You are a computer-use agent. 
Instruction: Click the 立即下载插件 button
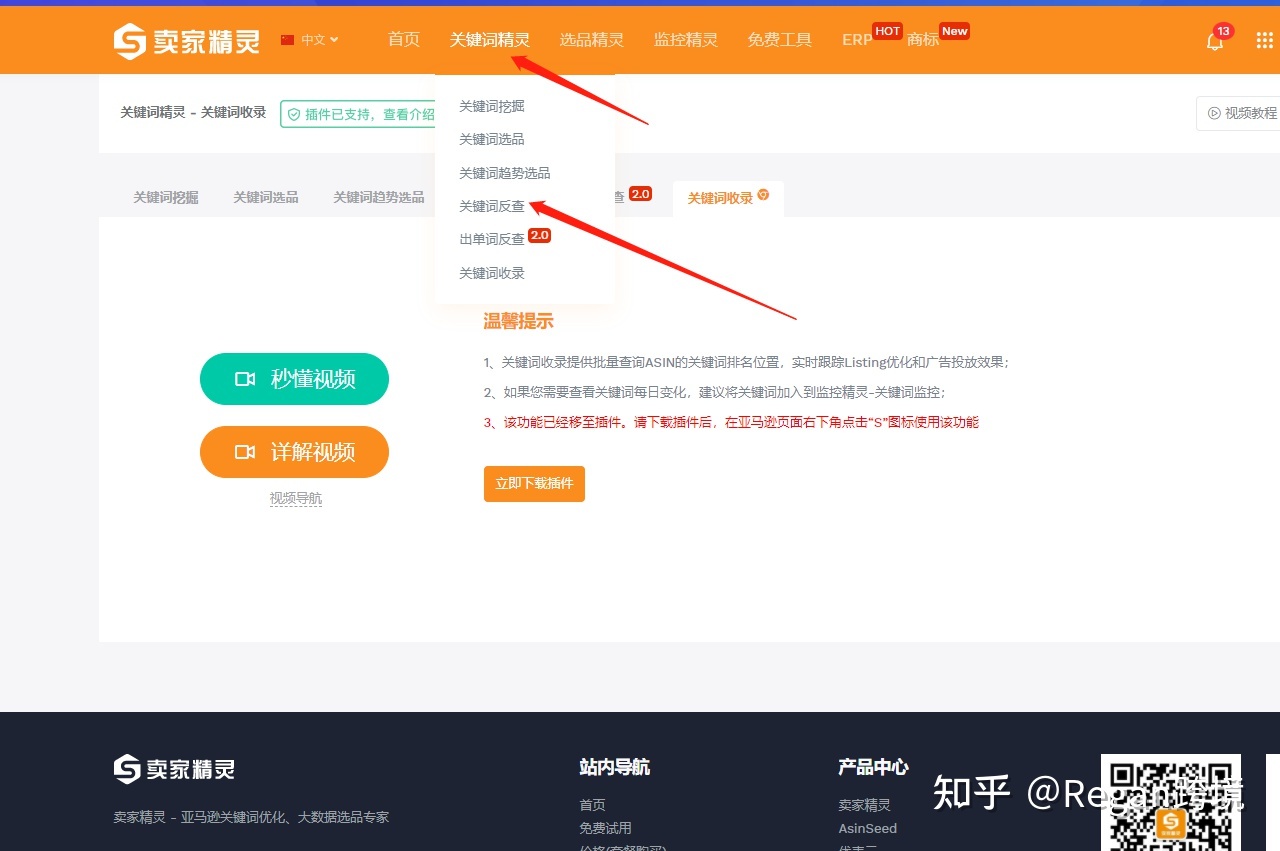[x=534, y=483]
